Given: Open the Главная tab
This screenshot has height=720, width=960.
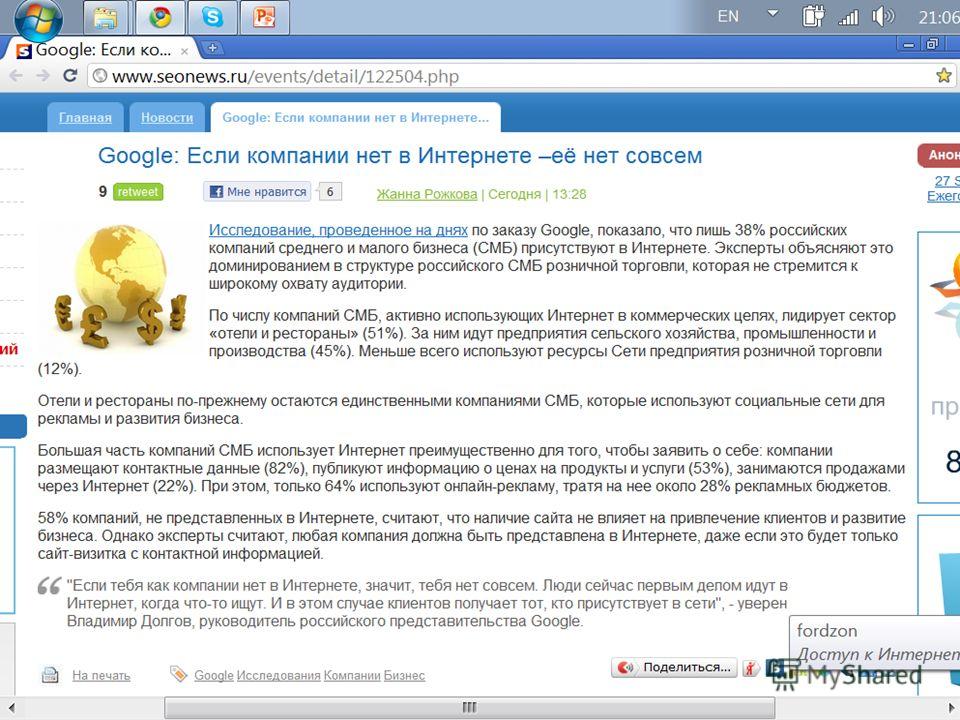Looking at the screenshot, I should [85, 118].
